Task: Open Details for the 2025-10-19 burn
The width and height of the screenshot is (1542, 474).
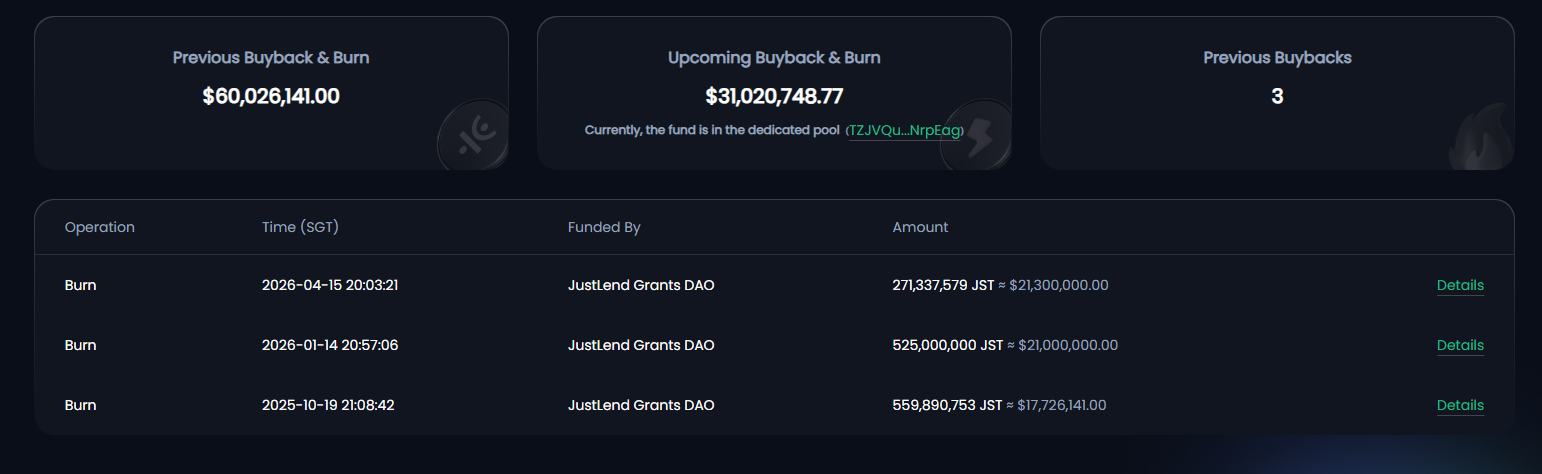Action: (1460, 405)
